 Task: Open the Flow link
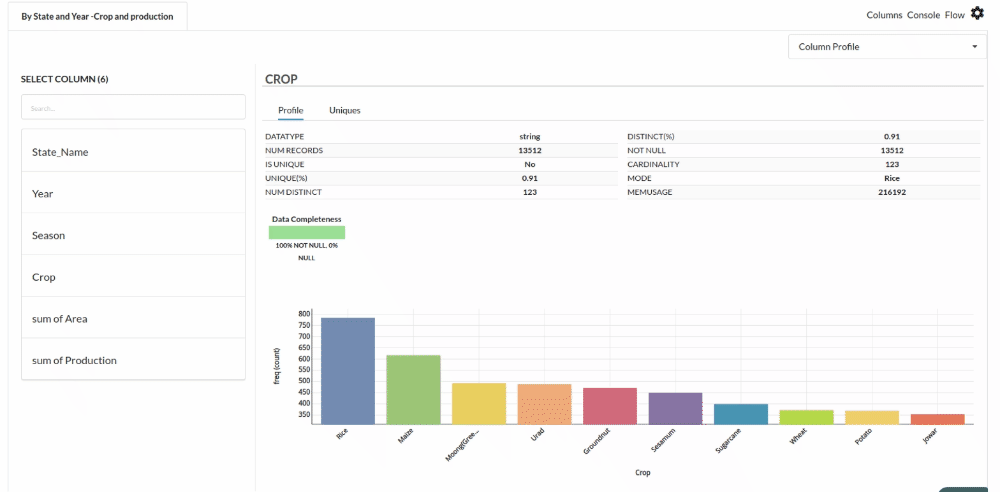tap(955, 15)
